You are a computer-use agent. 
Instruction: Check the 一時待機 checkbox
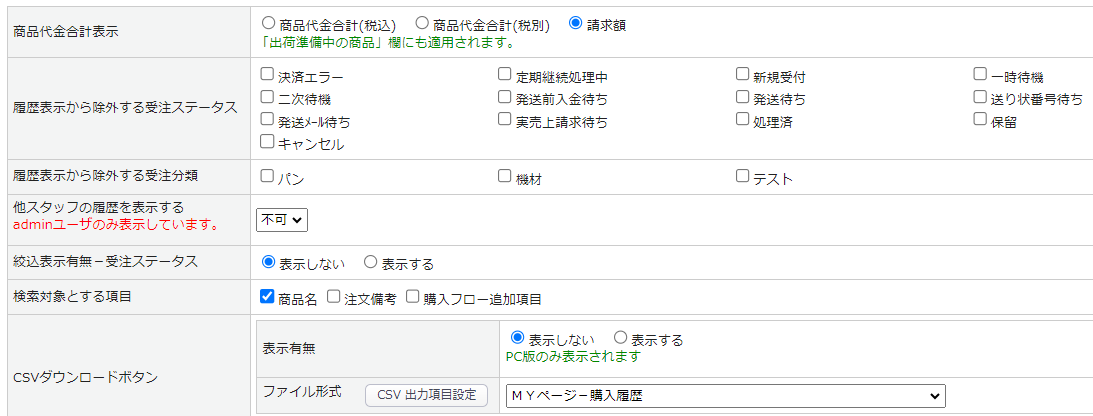tap(981, 74)
